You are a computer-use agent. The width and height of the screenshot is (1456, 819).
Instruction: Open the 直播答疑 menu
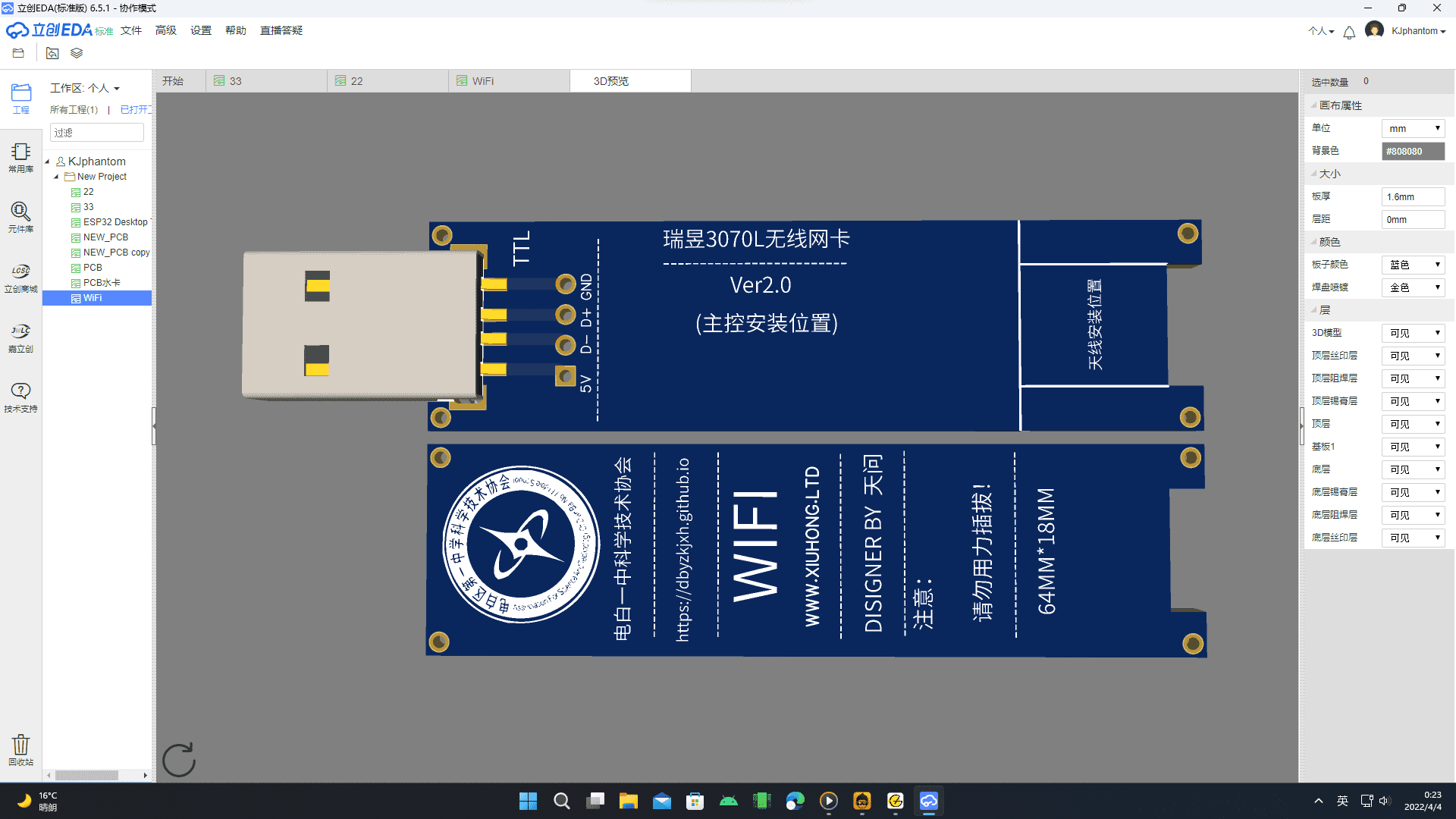(281, 30)
